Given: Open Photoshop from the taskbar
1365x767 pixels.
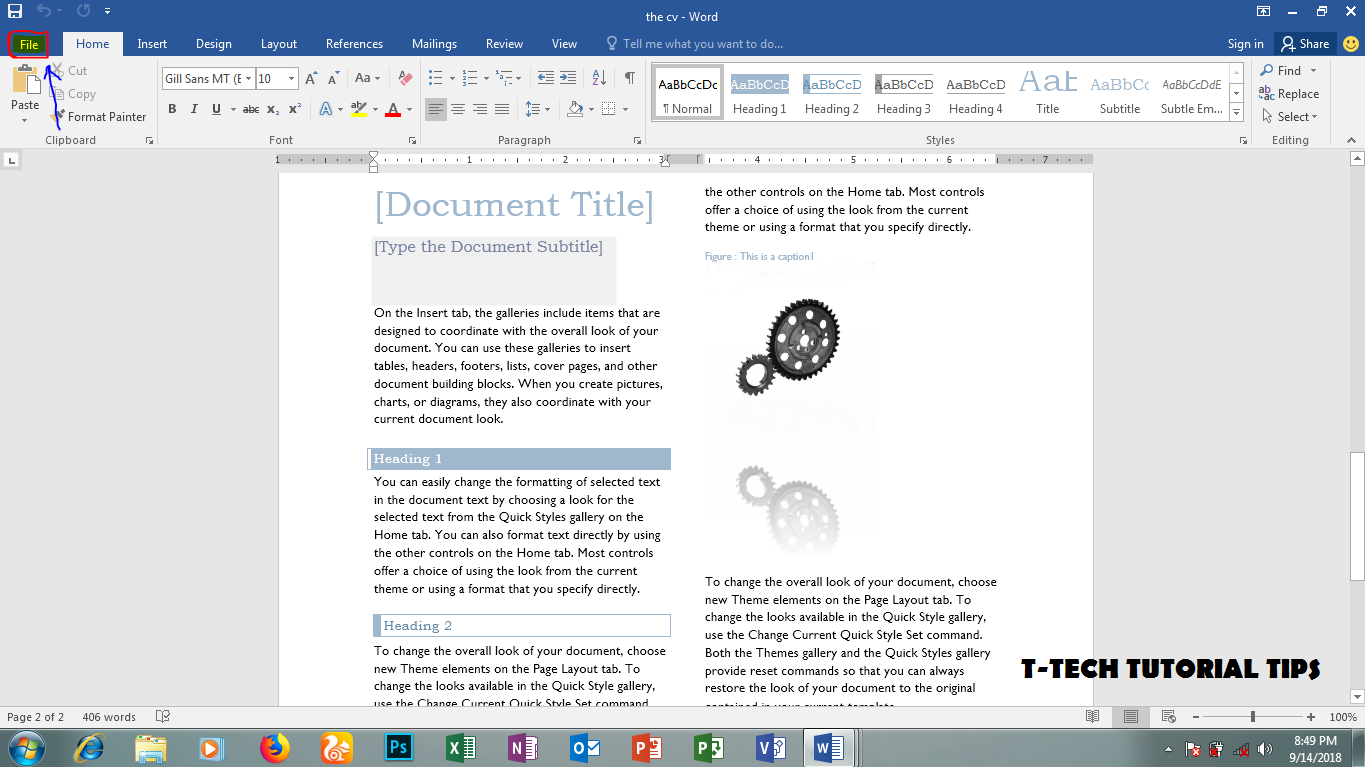Looking at the screenshot, I should (x=399, y=747).
